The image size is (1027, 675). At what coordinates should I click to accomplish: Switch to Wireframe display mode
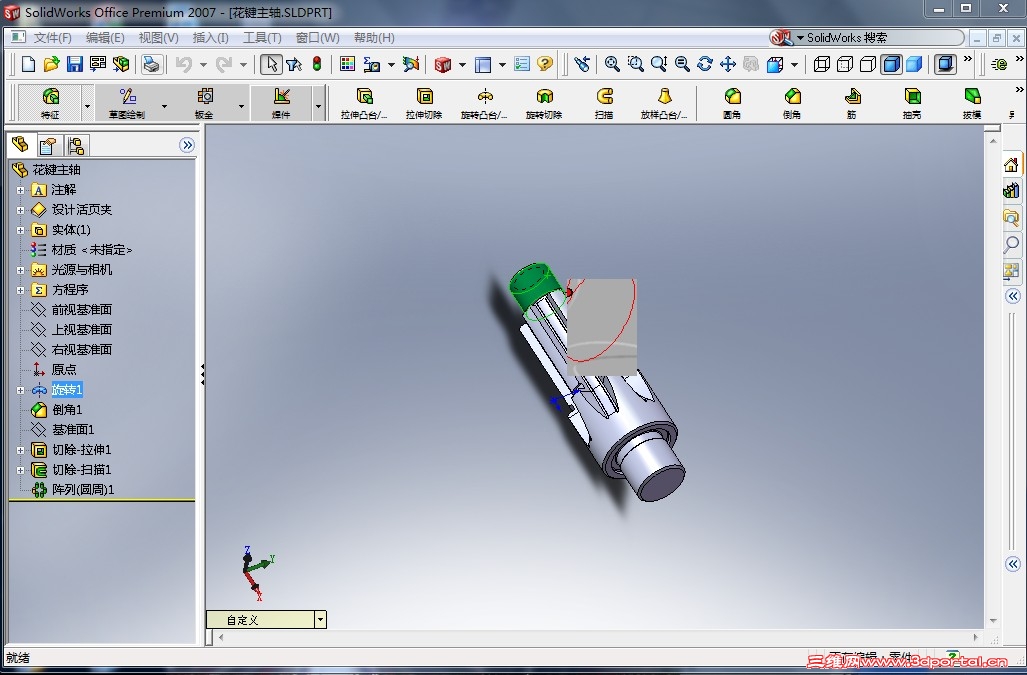coord(821,64)
